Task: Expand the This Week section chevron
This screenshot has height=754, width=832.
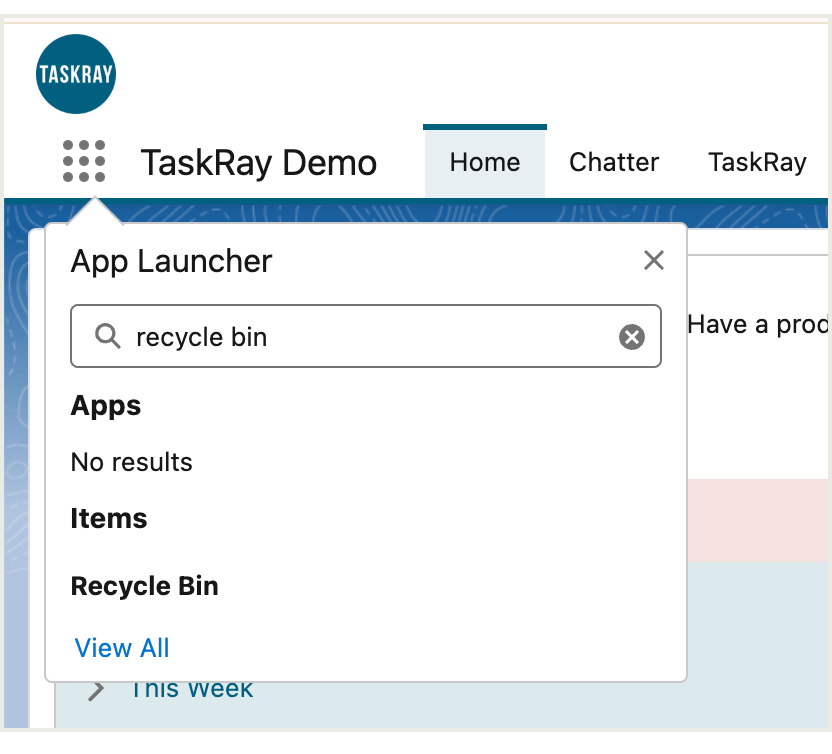Action: (x=96, y=691)
